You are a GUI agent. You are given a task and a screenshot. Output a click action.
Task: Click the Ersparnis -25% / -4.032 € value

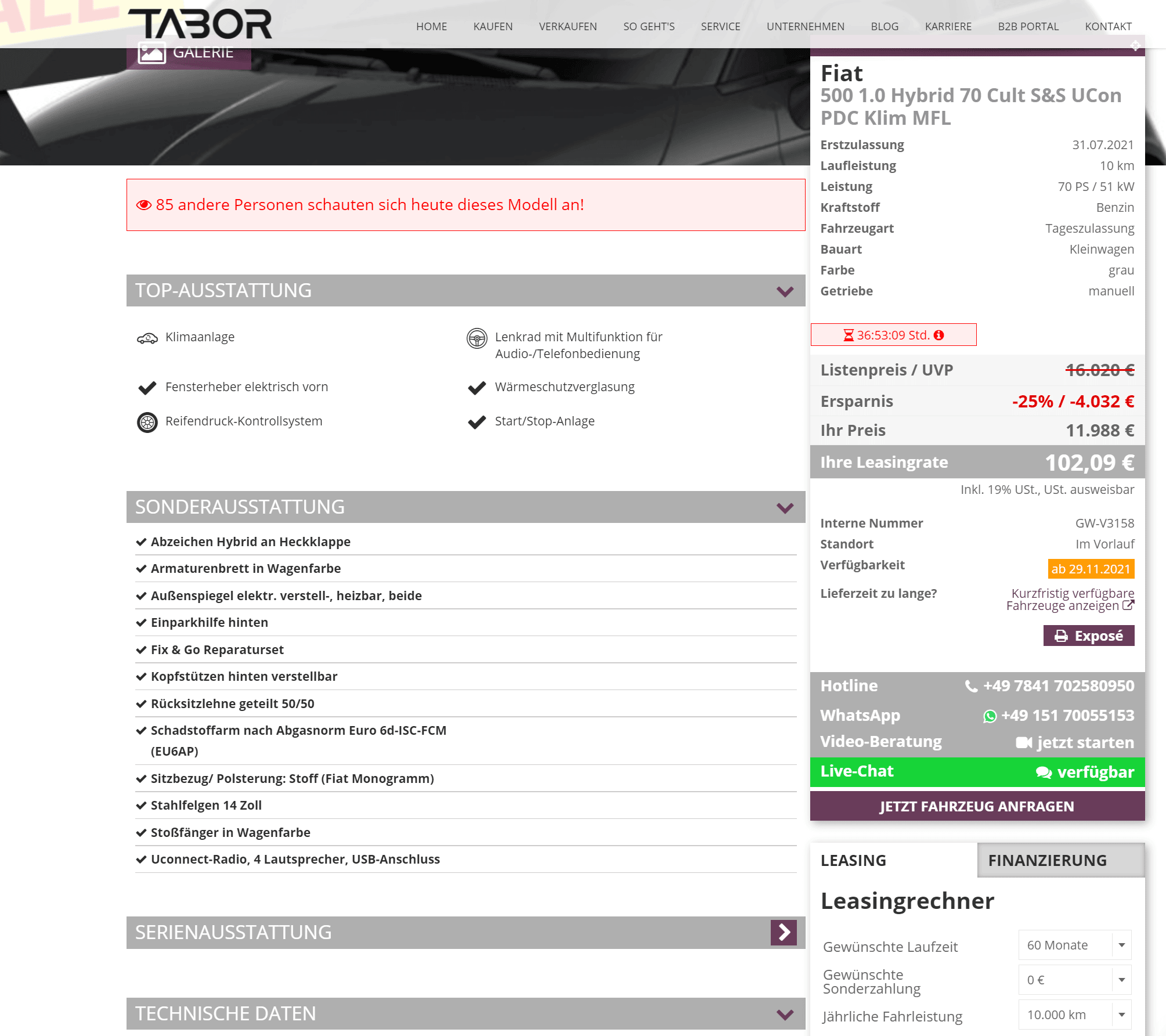click(x=1073, y=402)
